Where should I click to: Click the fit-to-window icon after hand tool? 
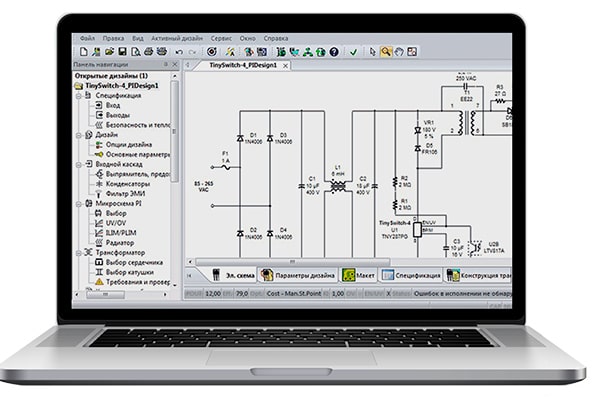(x=412, y=52)
